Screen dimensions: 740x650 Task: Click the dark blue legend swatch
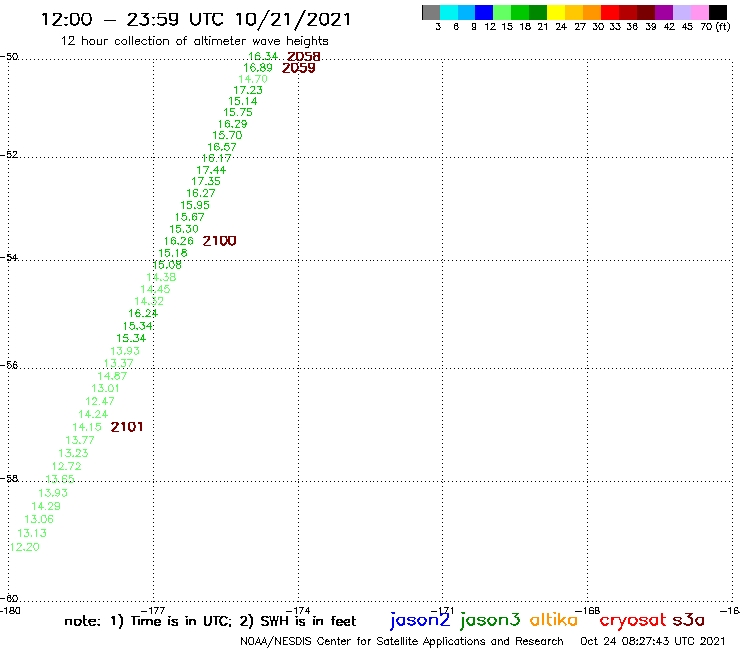click(x=484, y=12)
